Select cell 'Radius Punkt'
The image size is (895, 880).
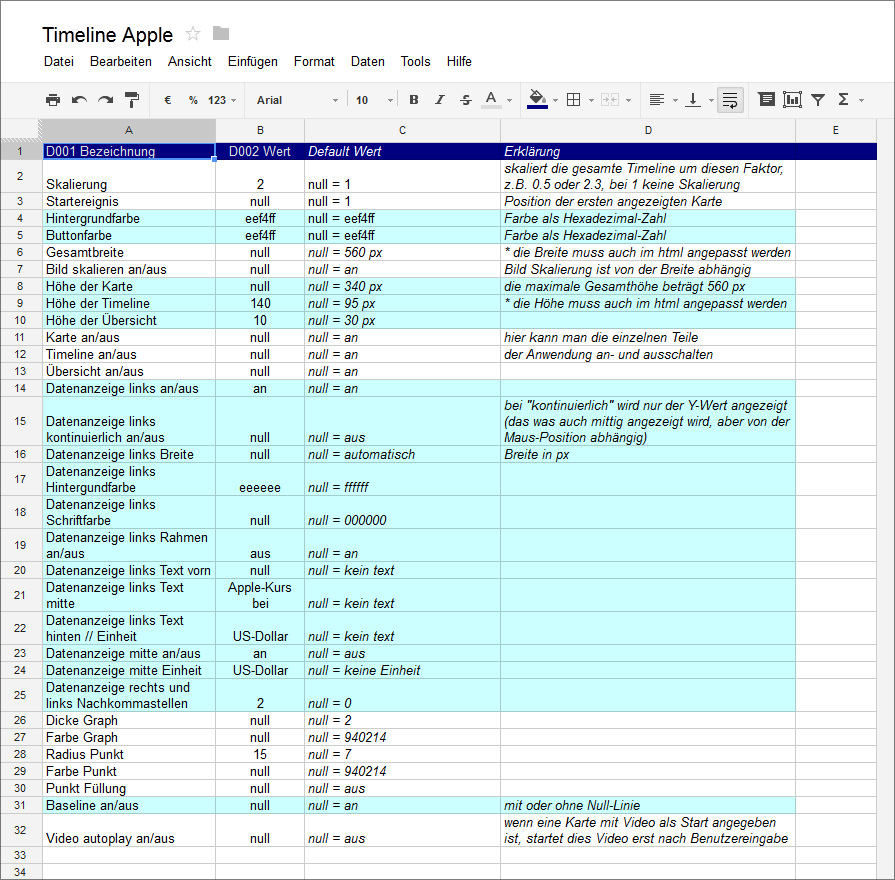(x=129, y=754)
